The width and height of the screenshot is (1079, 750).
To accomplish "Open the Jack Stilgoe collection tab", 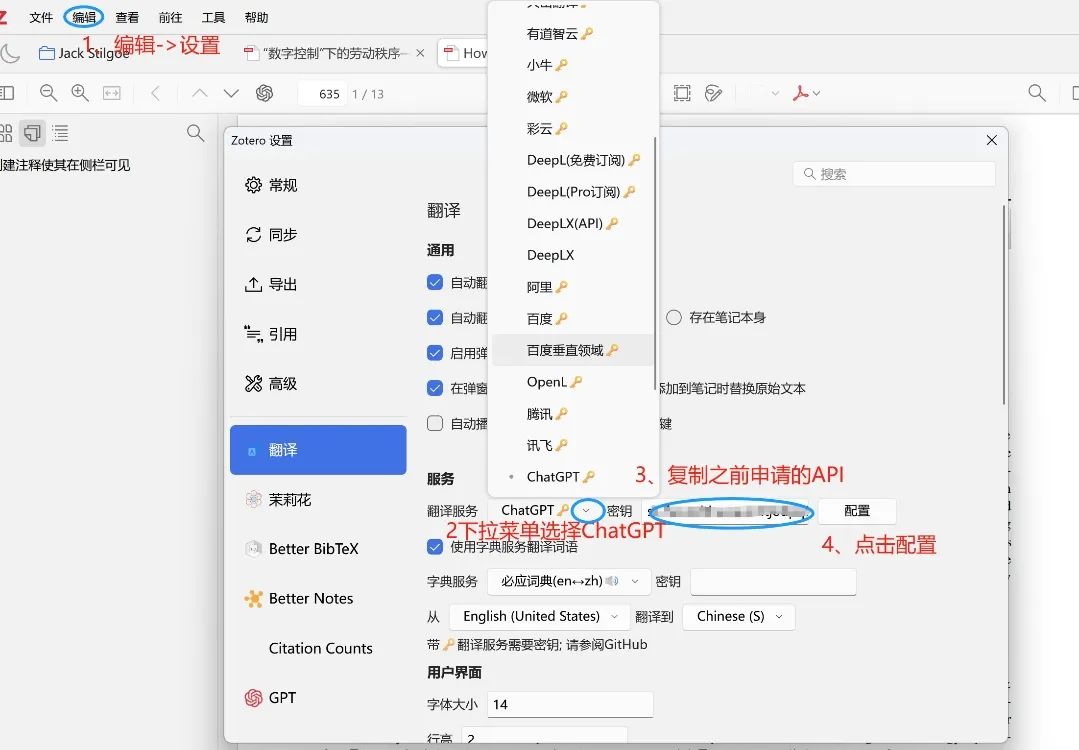I will [x=84, y=53].
